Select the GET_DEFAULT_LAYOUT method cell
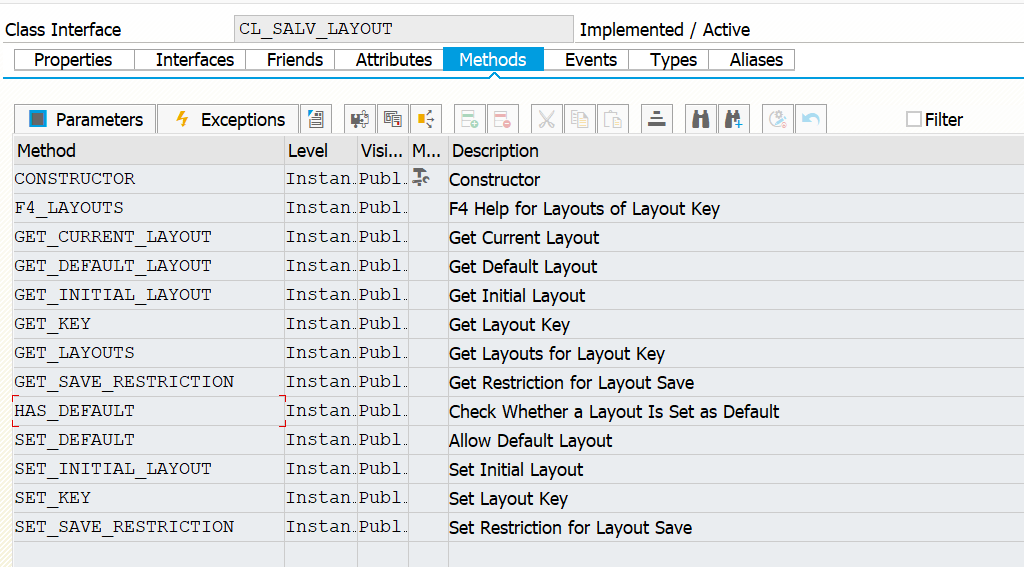This screenshot has width=1024, height=567. 149,266
